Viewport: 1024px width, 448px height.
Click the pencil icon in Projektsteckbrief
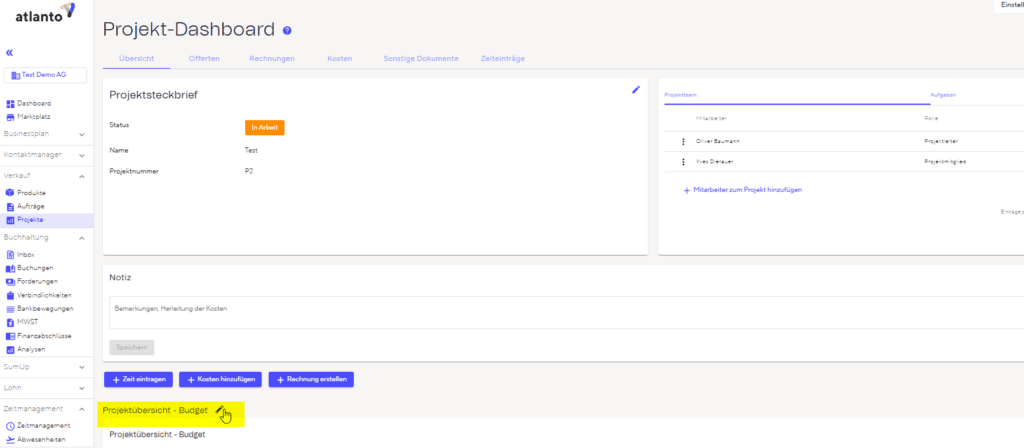click(635, 90)
